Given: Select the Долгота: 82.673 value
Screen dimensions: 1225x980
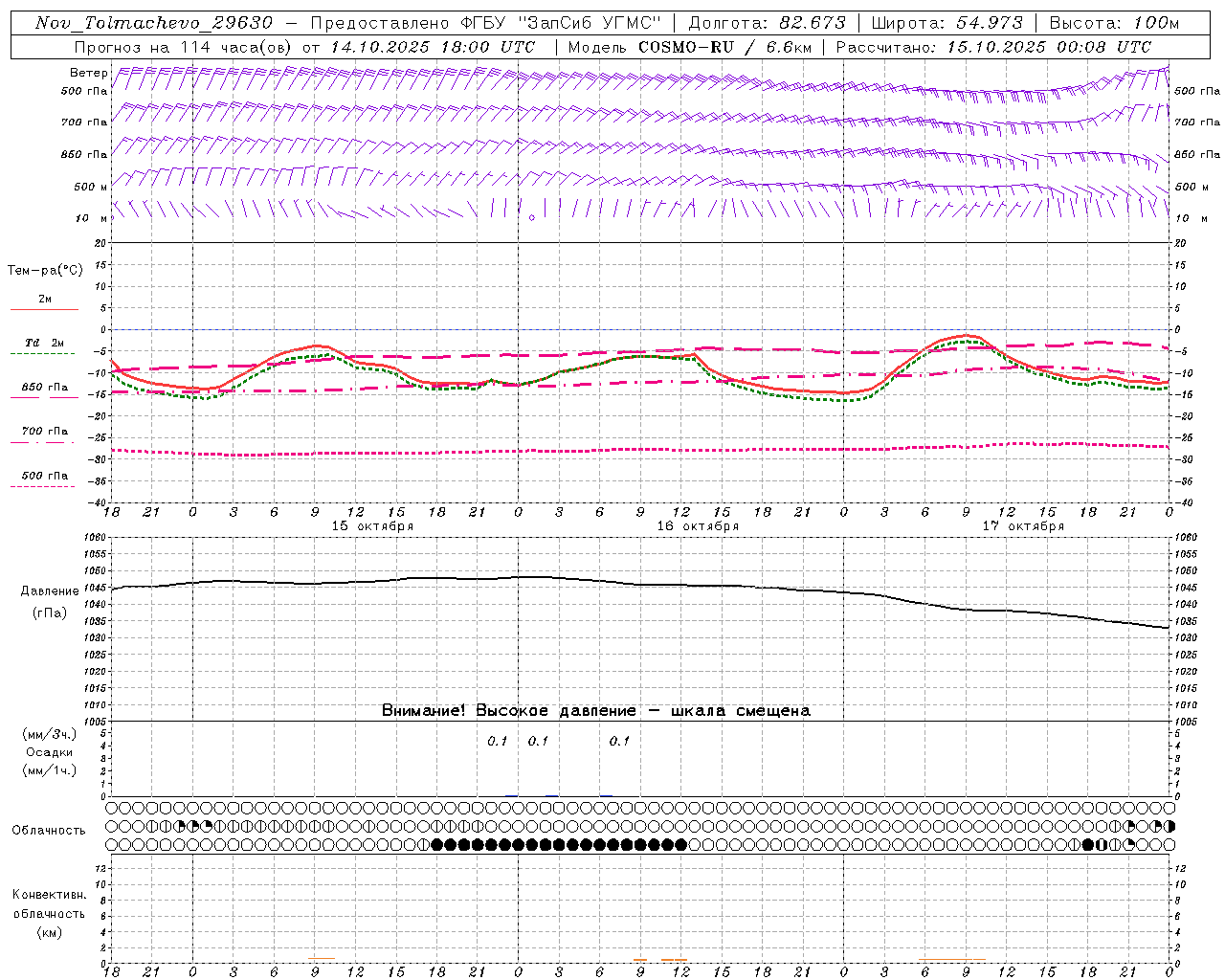Looking at the screenshot, I should point(768,23).
